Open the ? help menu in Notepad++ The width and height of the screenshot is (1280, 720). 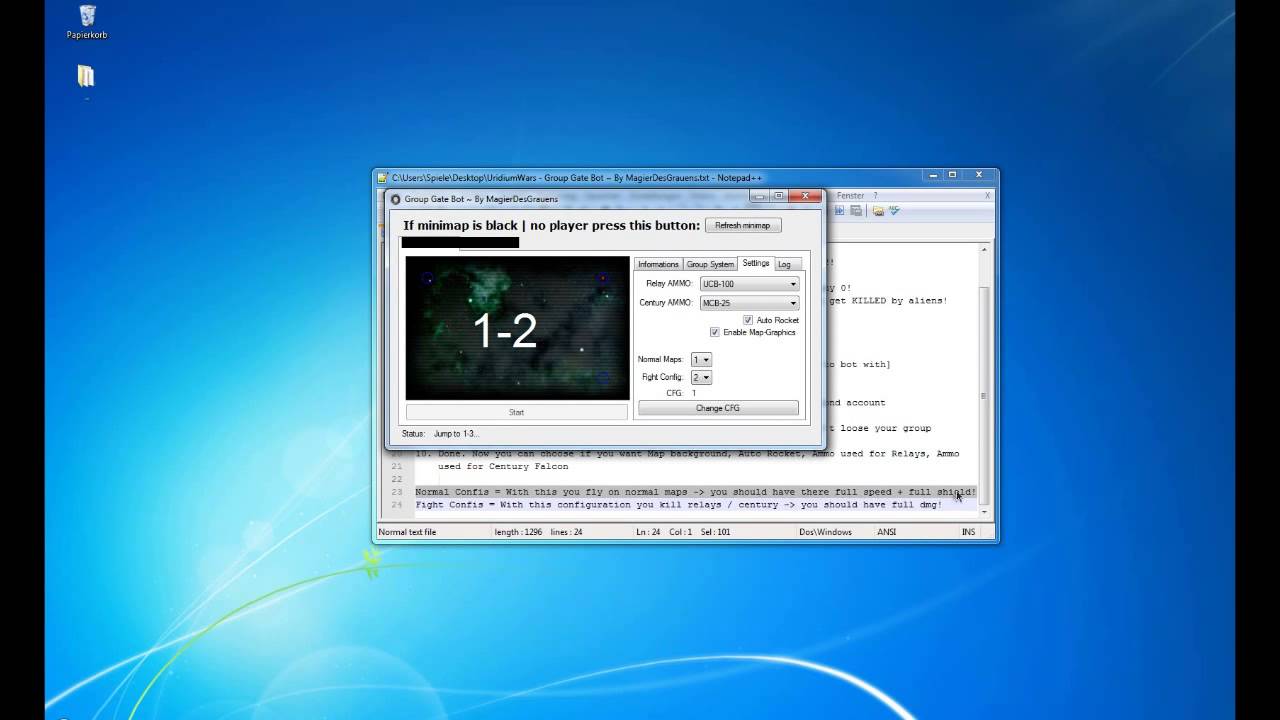pyautogui.click(x=875, y=196)
